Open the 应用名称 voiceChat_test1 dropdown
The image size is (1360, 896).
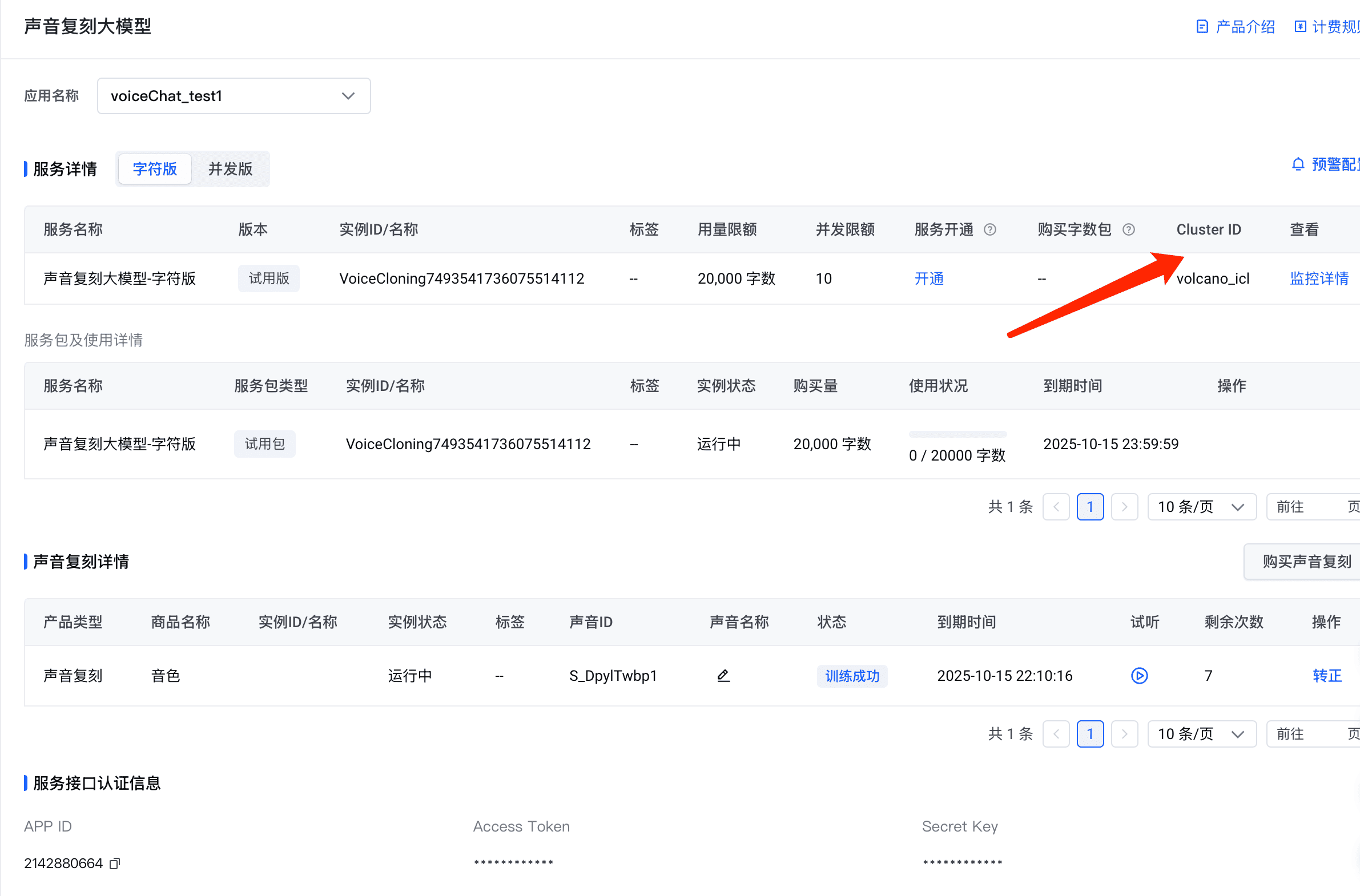click(x=234, y=96)
